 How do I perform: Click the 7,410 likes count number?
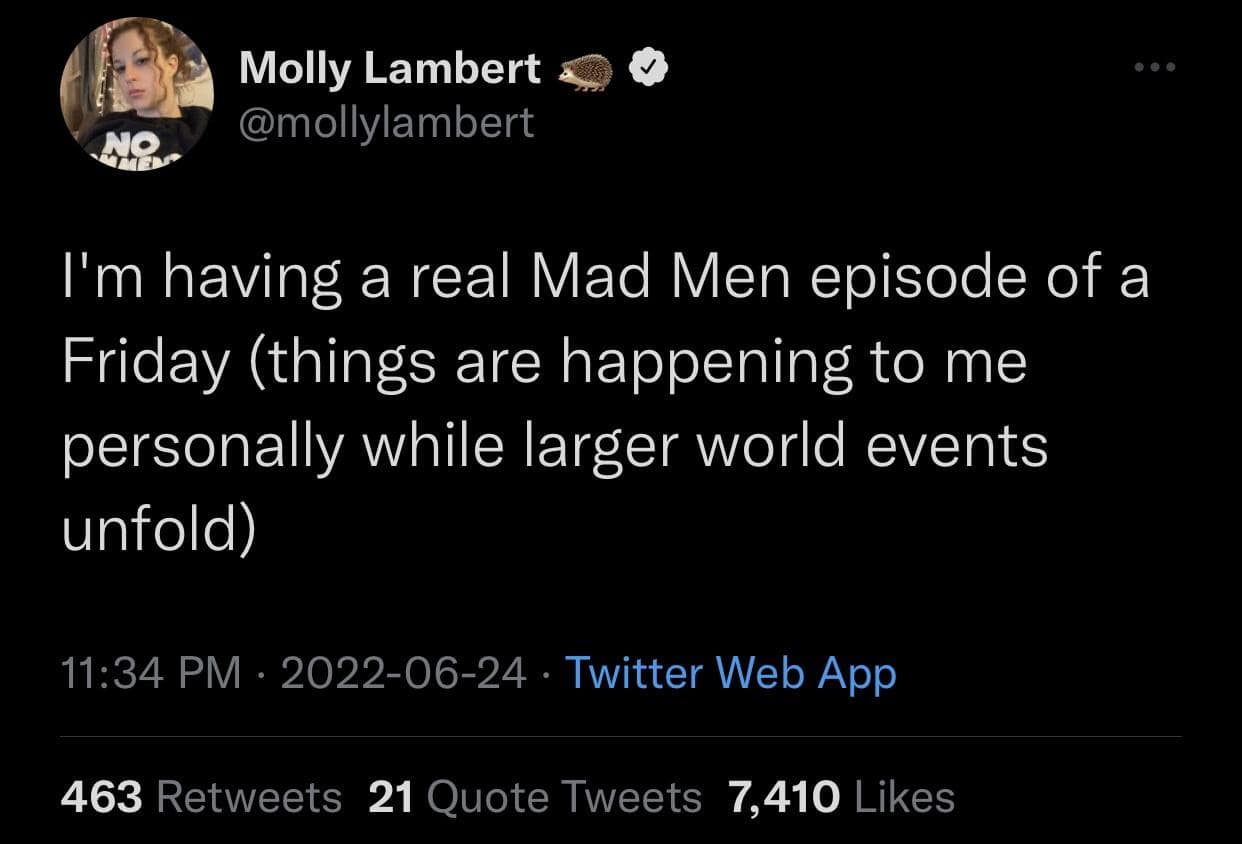pos(783,797)
